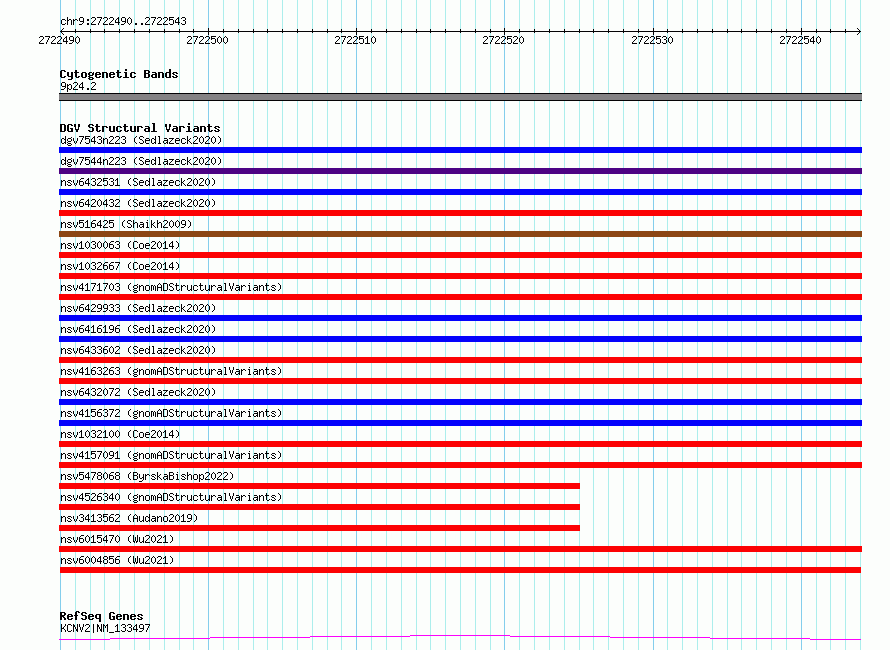Select the 9p24.2 band label
Viewport: 890px width, 650px height.
click(x=78, y=86)
